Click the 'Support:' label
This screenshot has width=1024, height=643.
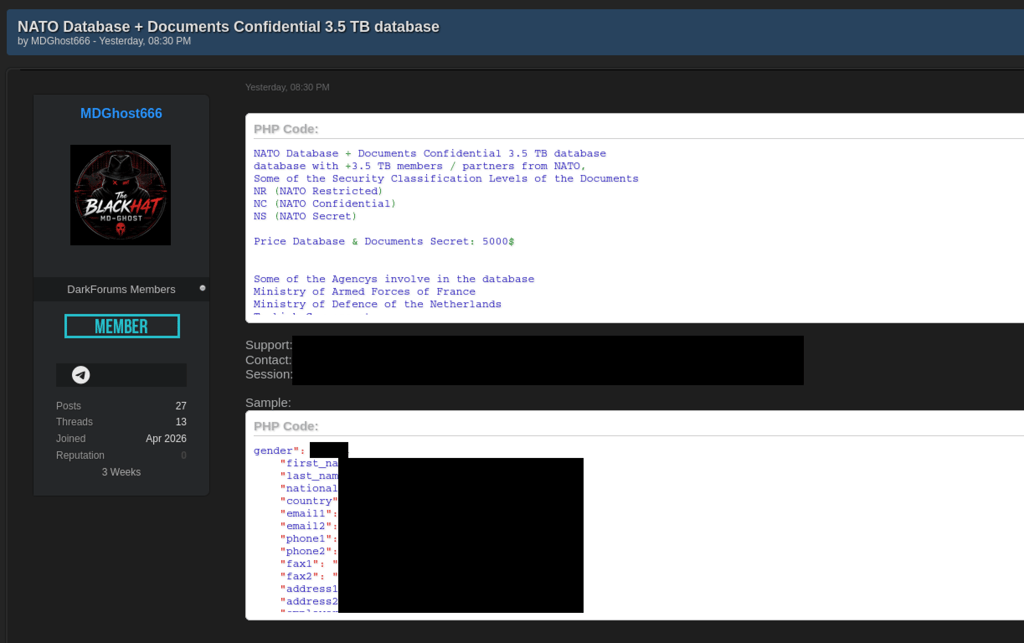(x=268, y=345)
